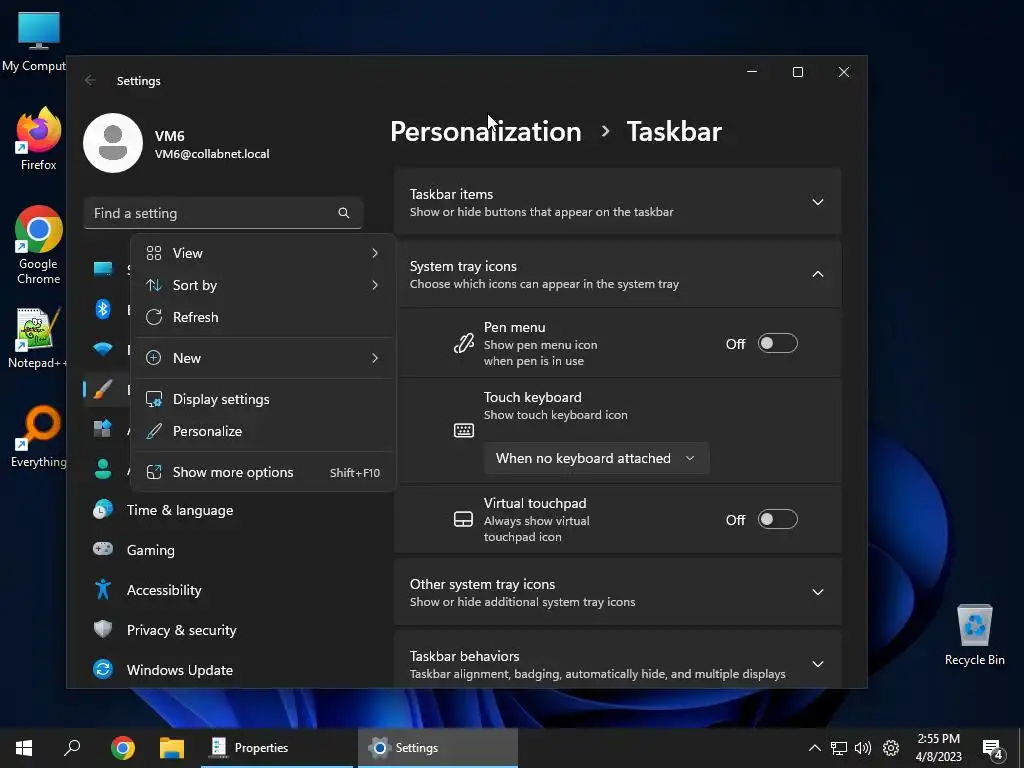This screenshot has height=768, width=1024.
Task: Click the Pen menu icon
Action: coord(464,344)
